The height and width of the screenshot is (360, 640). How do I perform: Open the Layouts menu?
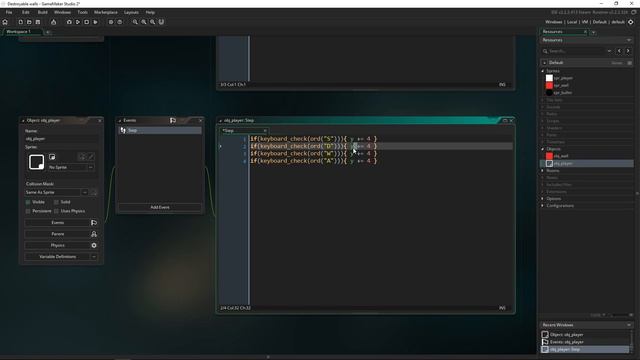click(131, 12)
